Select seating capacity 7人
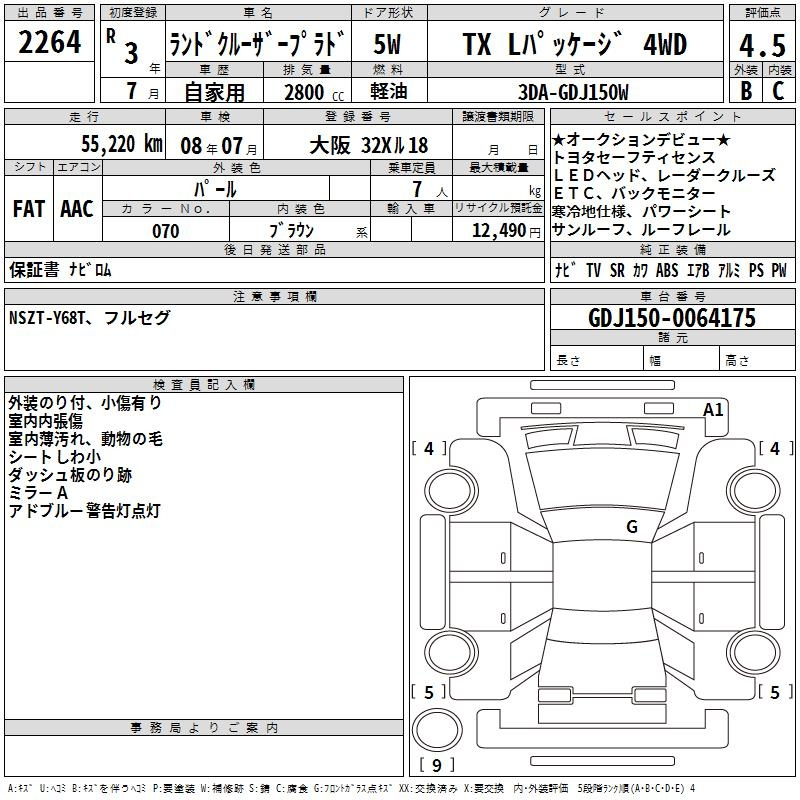The image size is (800, 800). click(x=430, y=189)
